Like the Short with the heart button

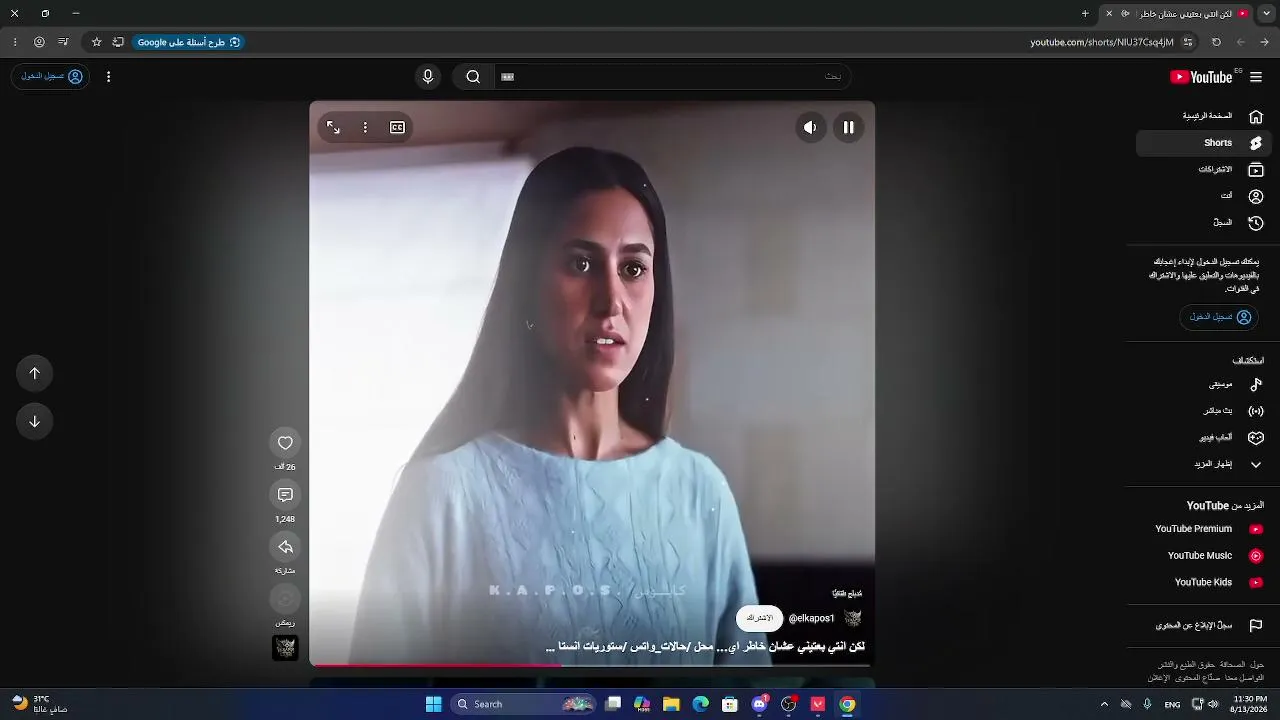(x=285, y=443)
